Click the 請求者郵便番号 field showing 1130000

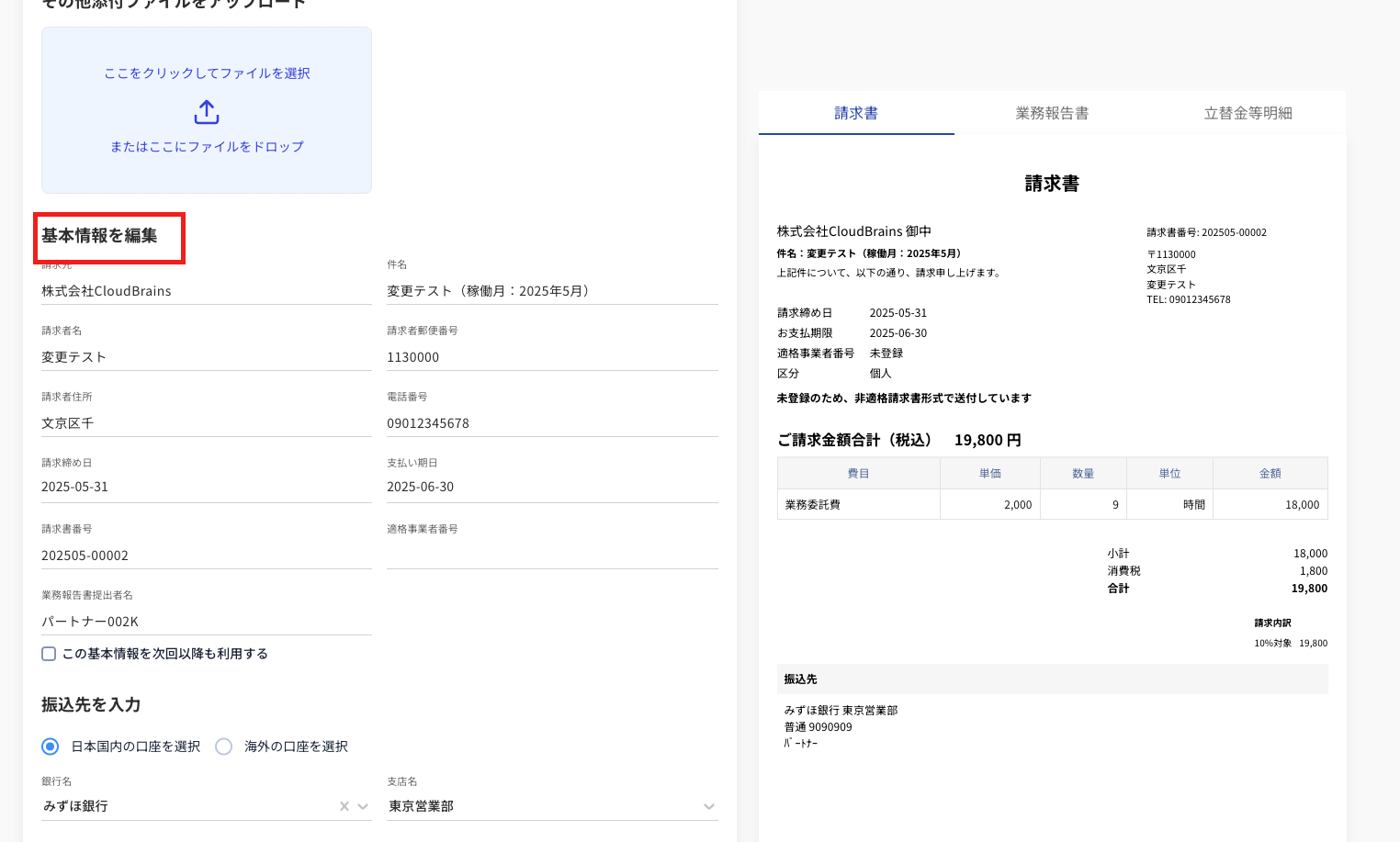tap(551, 357)
